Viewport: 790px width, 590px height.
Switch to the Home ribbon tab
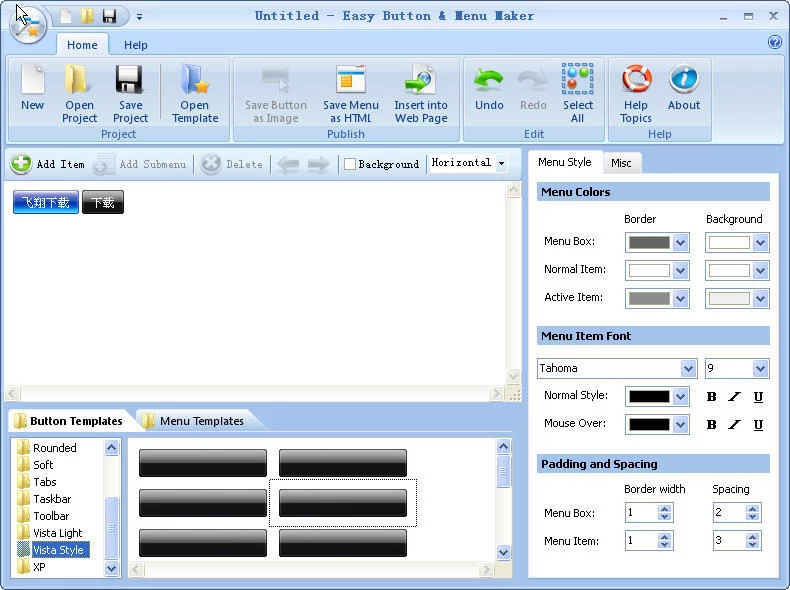tap(82, 45)
